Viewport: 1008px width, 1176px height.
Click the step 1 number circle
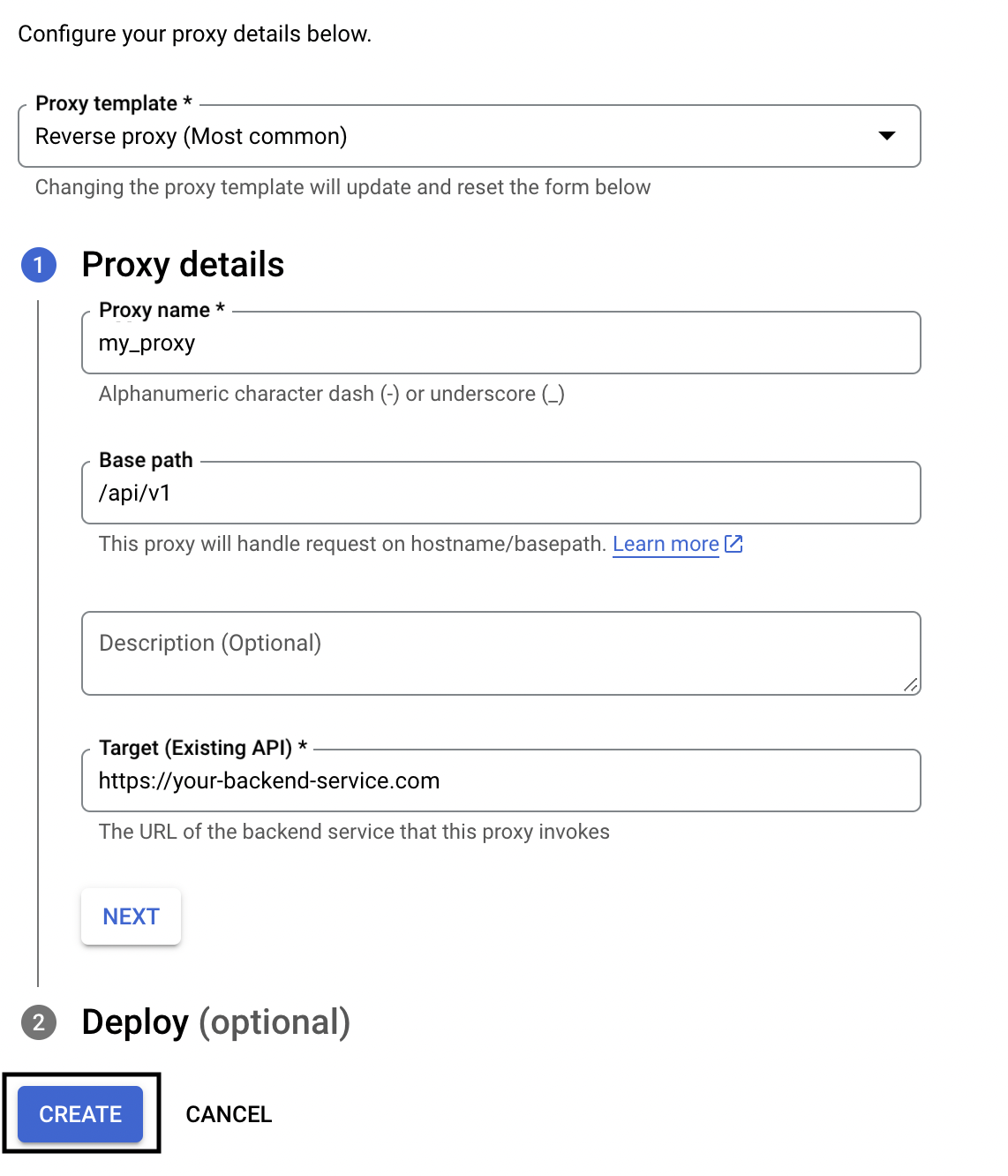(x=39, y=265)
